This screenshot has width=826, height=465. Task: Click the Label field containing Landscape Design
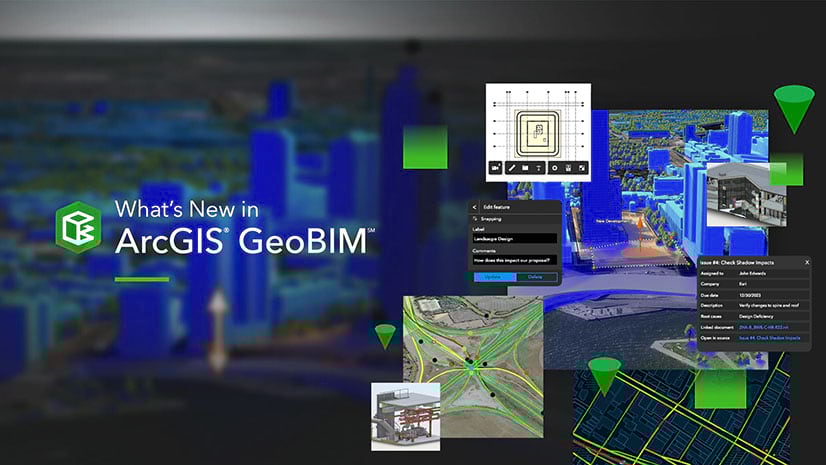coord(514,239)
